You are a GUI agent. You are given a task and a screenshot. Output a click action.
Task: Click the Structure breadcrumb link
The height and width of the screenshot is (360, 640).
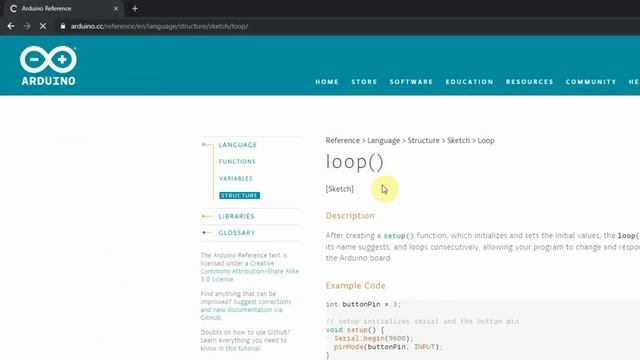[423, 140]
